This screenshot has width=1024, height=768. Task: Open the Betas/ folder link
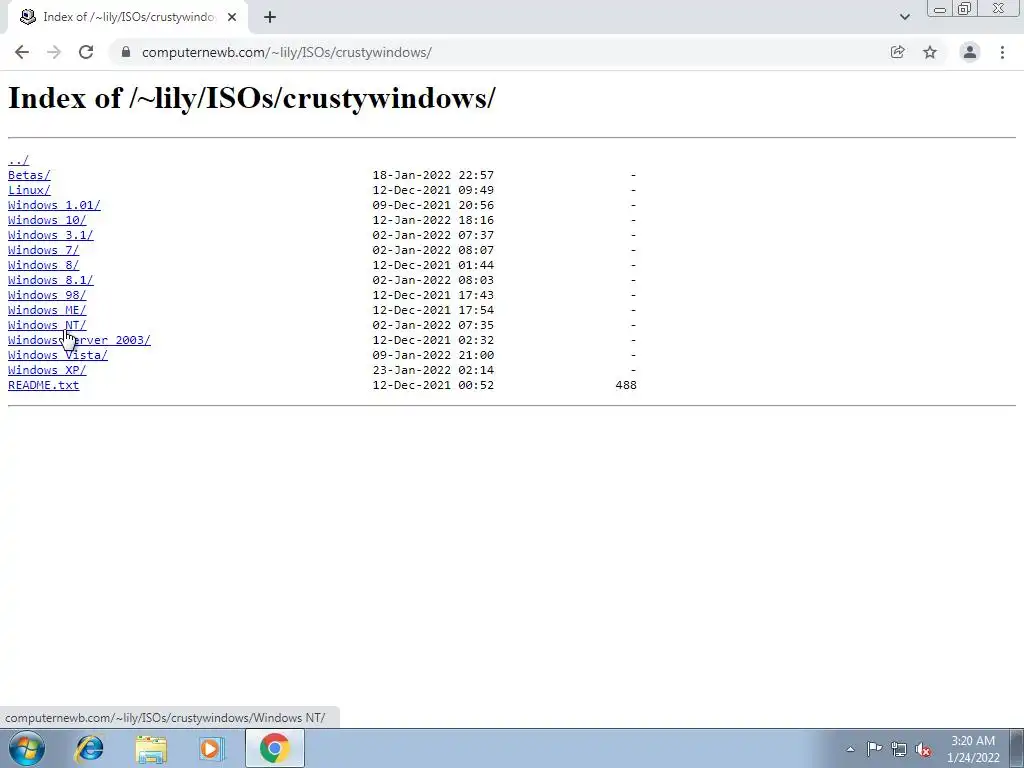pos(29,175)
